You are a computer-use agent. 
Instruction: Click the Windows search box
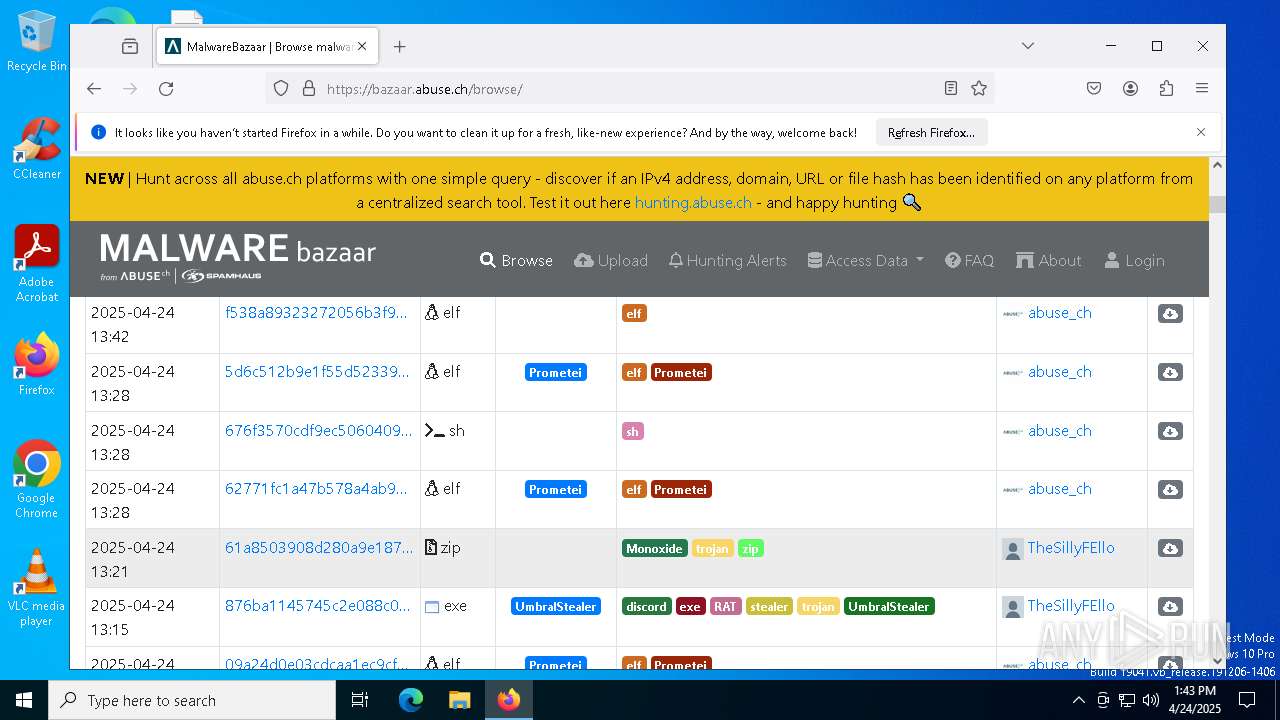pyautogui.click(x=192, y=700)
